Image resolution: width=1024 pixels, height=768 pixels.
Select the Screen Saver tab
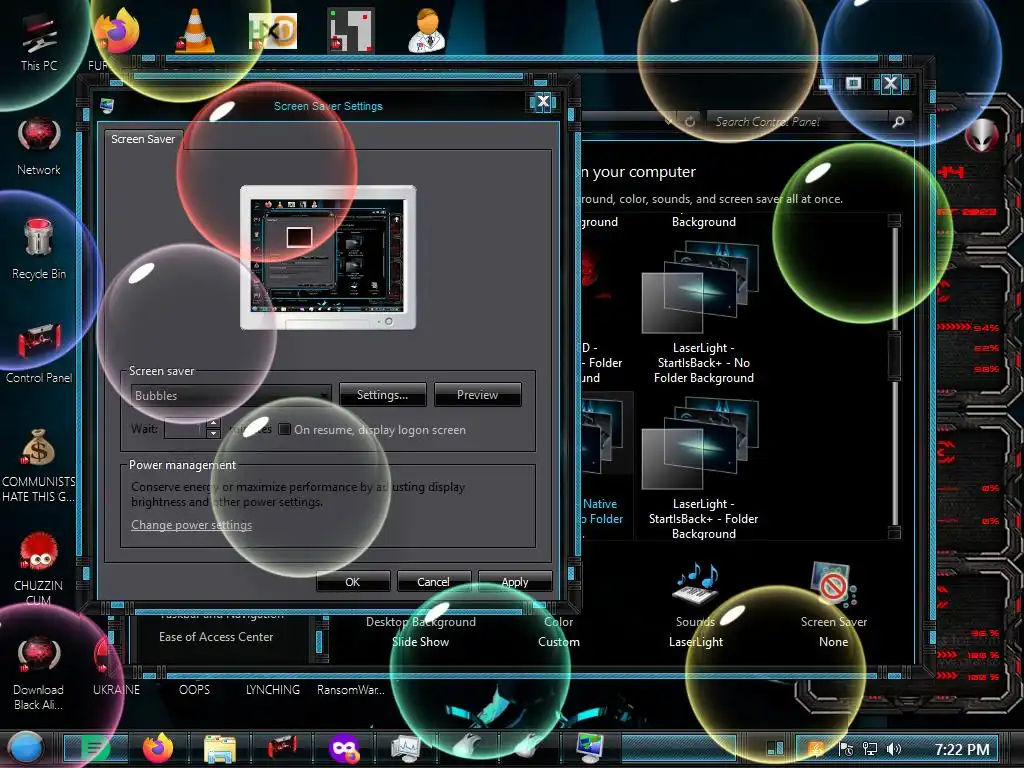click(143, 139)
